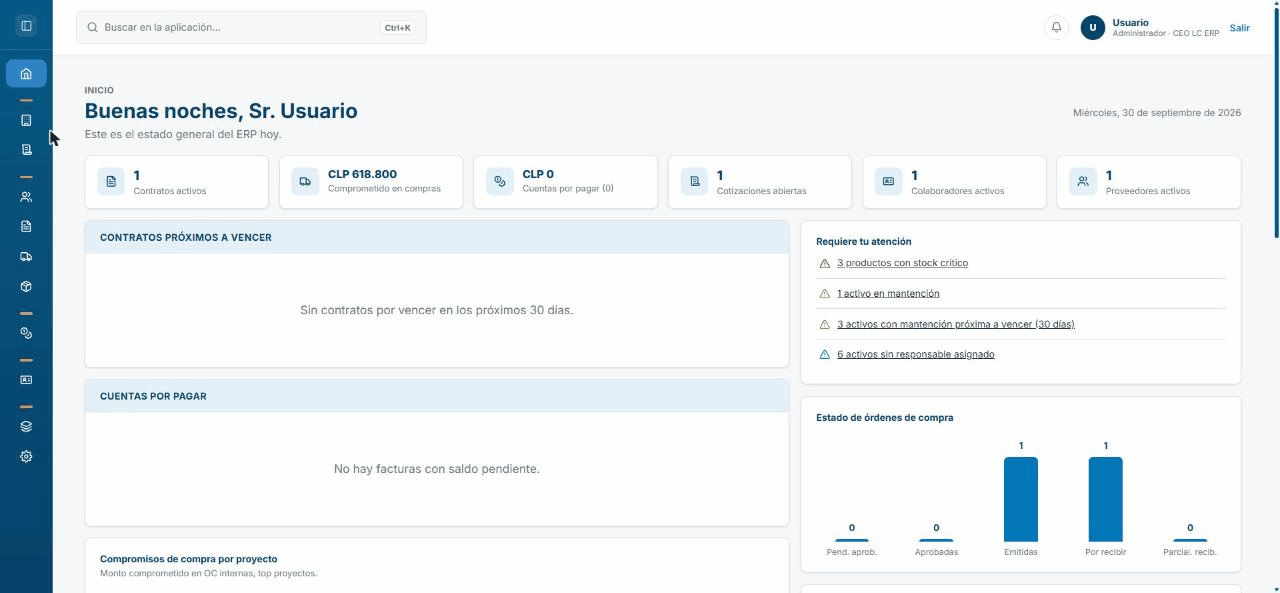The width and height of the screenshot is (1280, 593).
Task: Click 'Estado de órdenes de compra' heading
Action: point(885,418)
